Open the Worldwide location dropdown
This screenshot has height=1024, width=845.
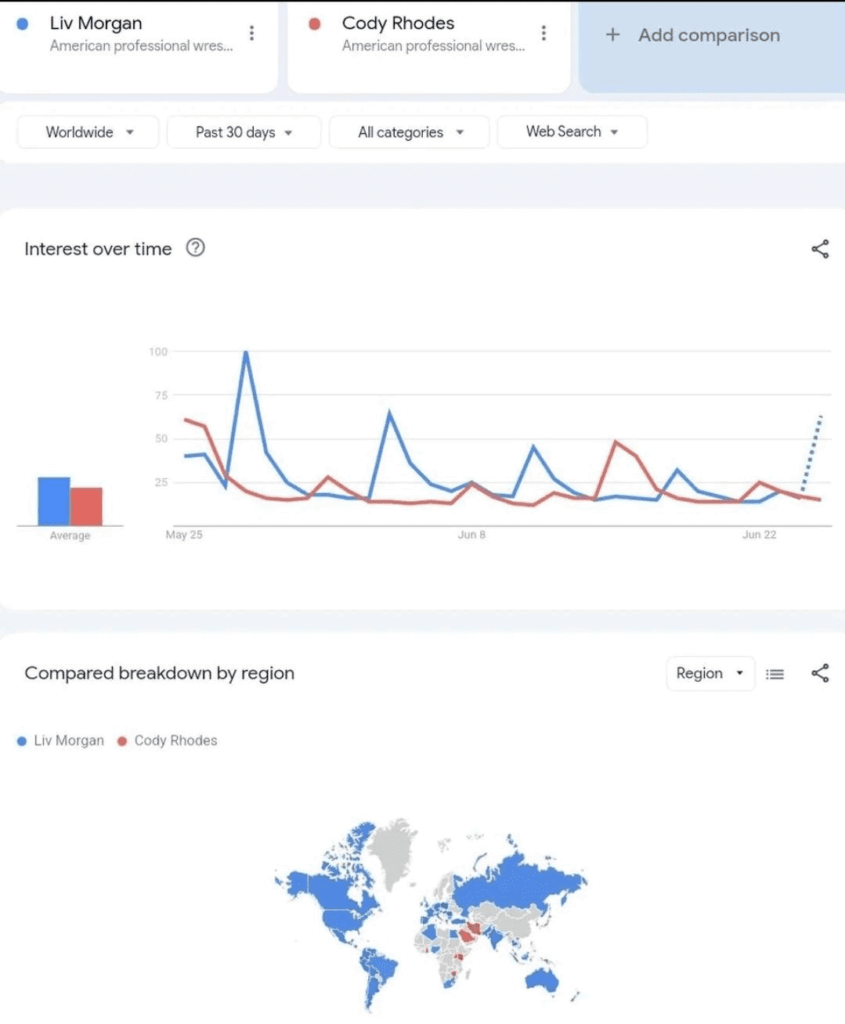point(87,131)
